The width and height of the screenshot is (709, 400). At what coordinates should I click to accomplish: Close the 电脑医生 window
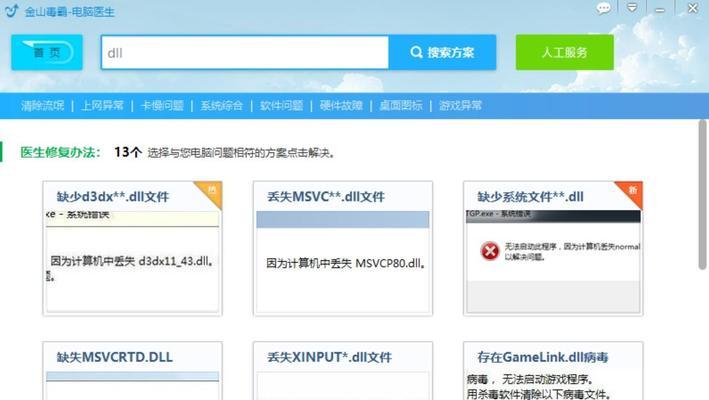692,8
